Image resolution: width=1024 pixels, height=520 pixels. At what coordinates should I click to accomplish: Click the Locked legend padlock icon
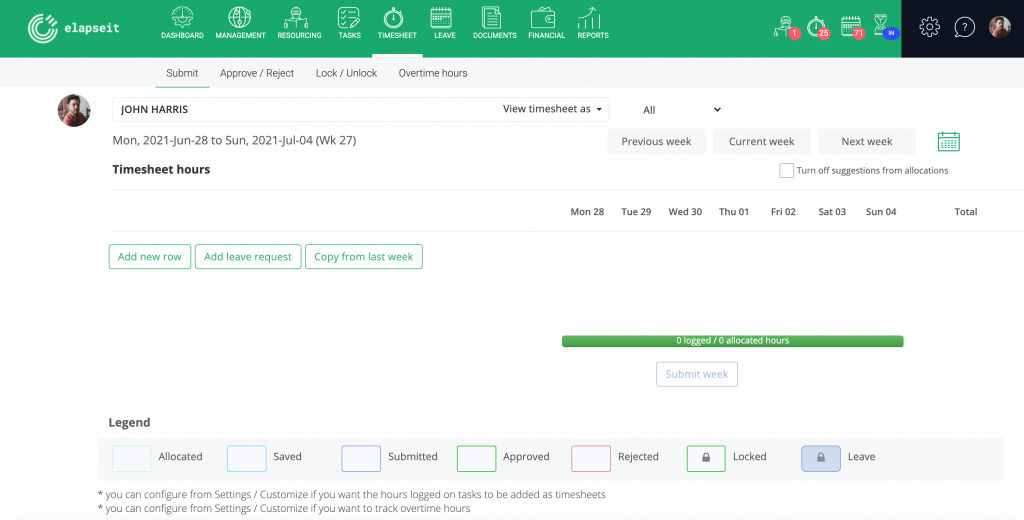tap(706, 459)
